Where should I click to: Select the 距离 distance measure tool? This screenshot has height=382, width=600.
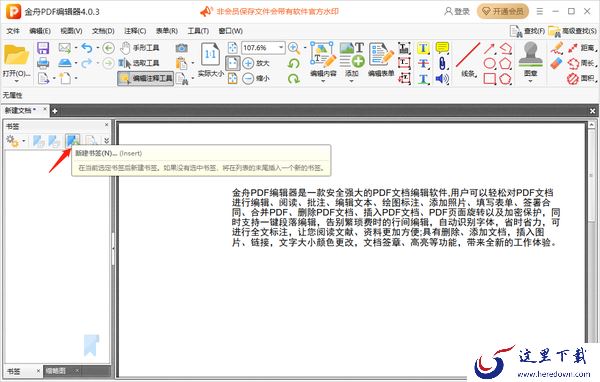tap(582, 48)
